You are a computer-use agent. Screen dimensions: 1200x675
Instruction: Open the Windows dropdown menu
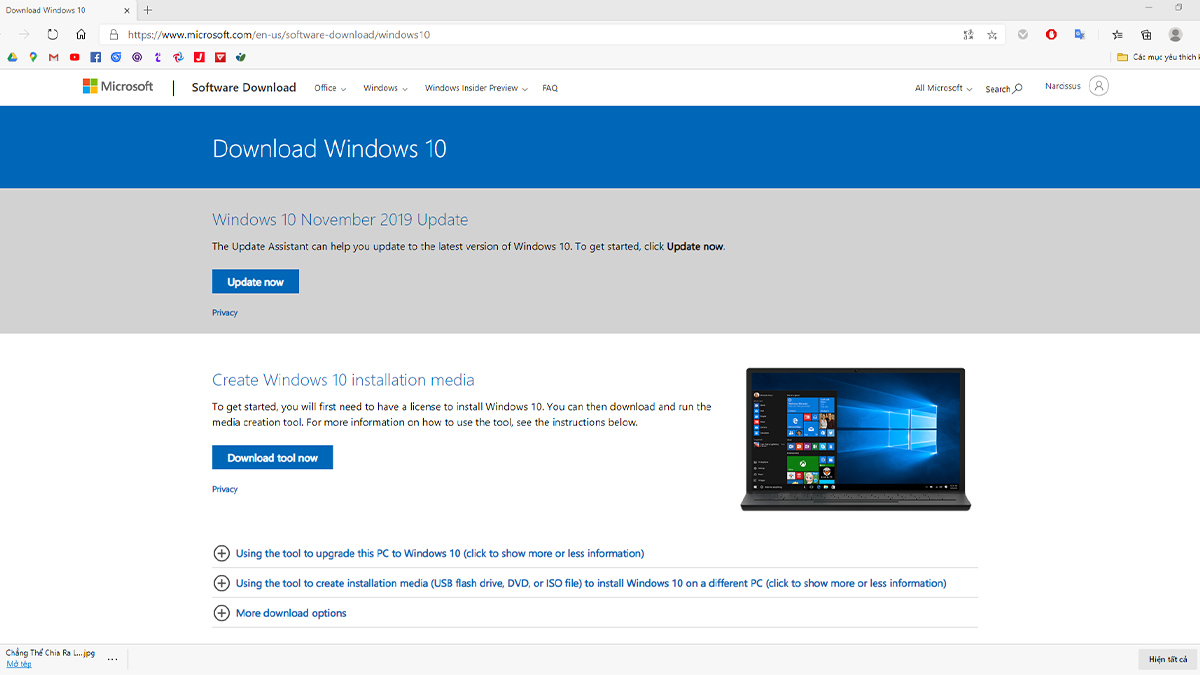pyautogui.click(x=386, y=88)
